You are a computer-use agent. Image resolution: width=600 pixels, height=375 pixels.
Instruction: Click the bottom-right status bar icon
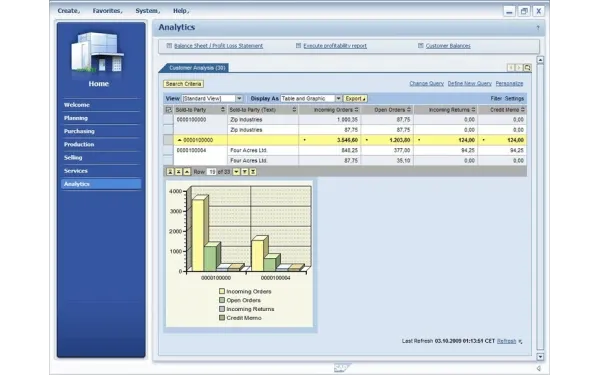pyautogui.click(x=539, y=368)
